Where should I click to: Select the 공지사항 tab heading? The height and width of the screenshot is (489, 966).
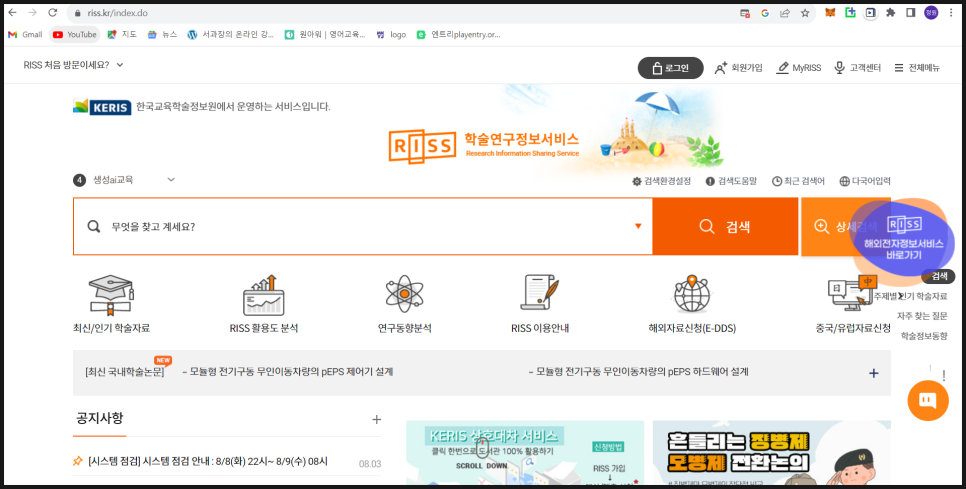tap(100, 418)
